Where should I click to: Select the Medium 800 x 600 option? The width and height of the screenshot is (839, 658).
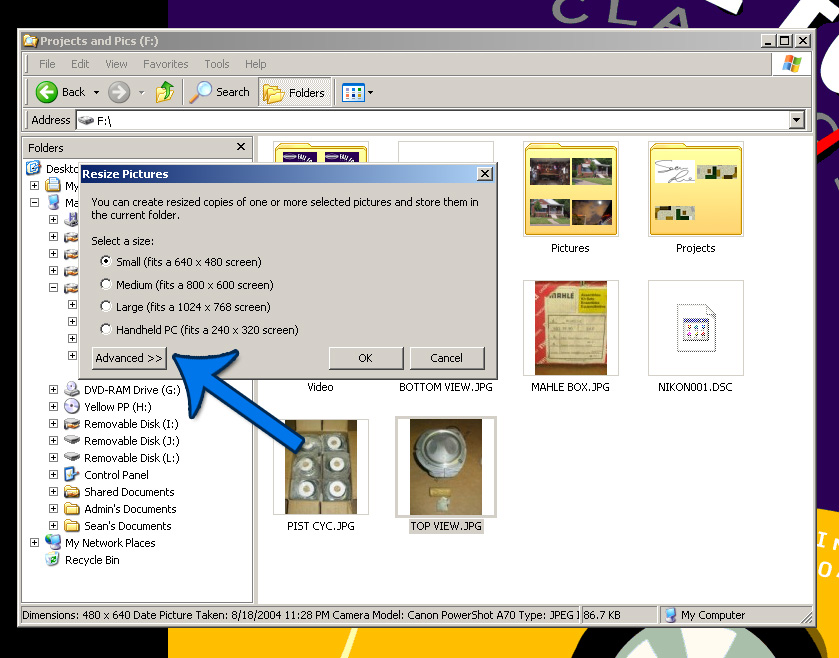[106, 284]
